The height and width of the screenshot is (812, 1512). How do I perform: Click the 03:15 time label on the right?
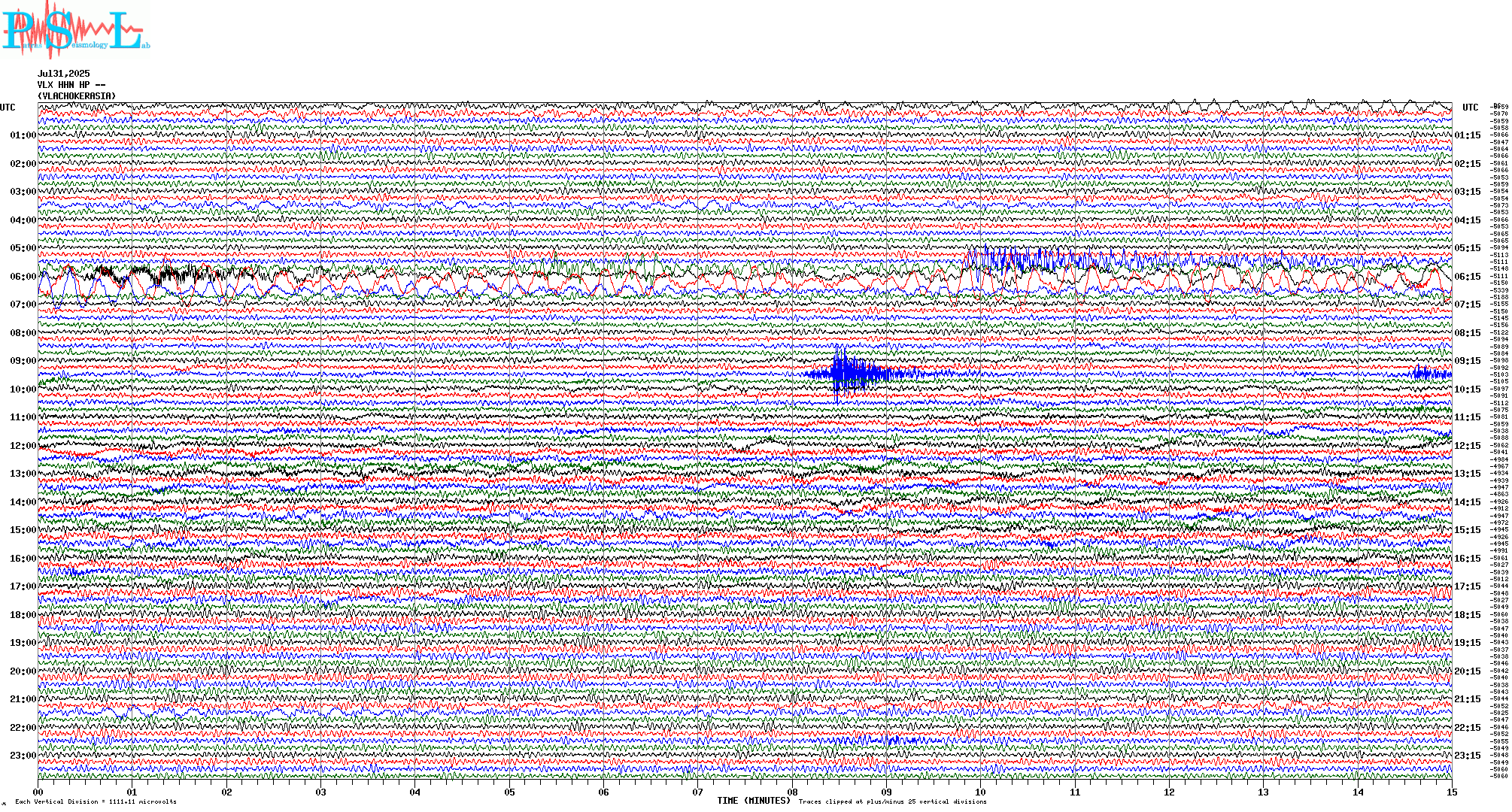[x=1468, y=192]
